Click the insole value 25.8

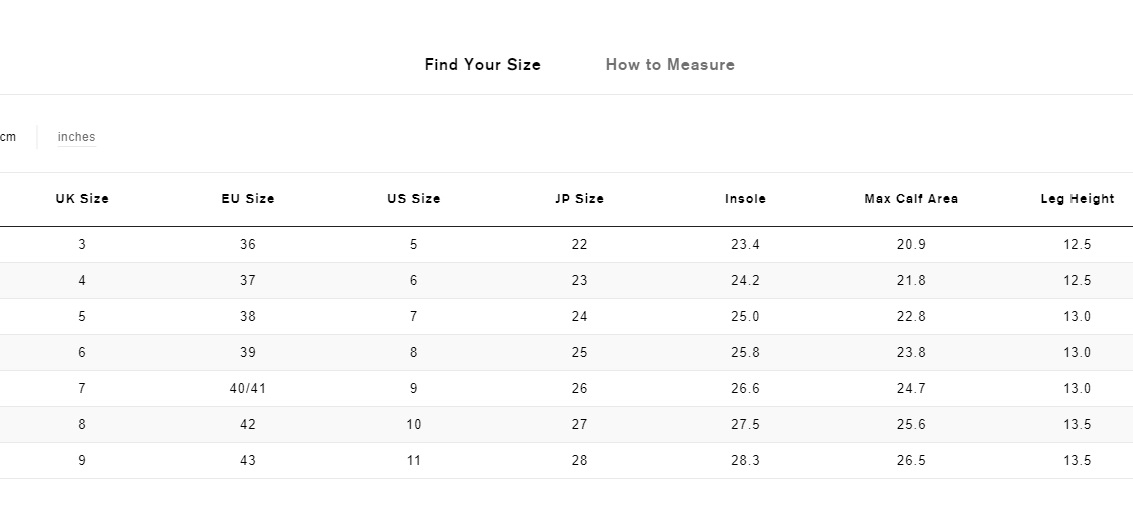pos(745,353)
